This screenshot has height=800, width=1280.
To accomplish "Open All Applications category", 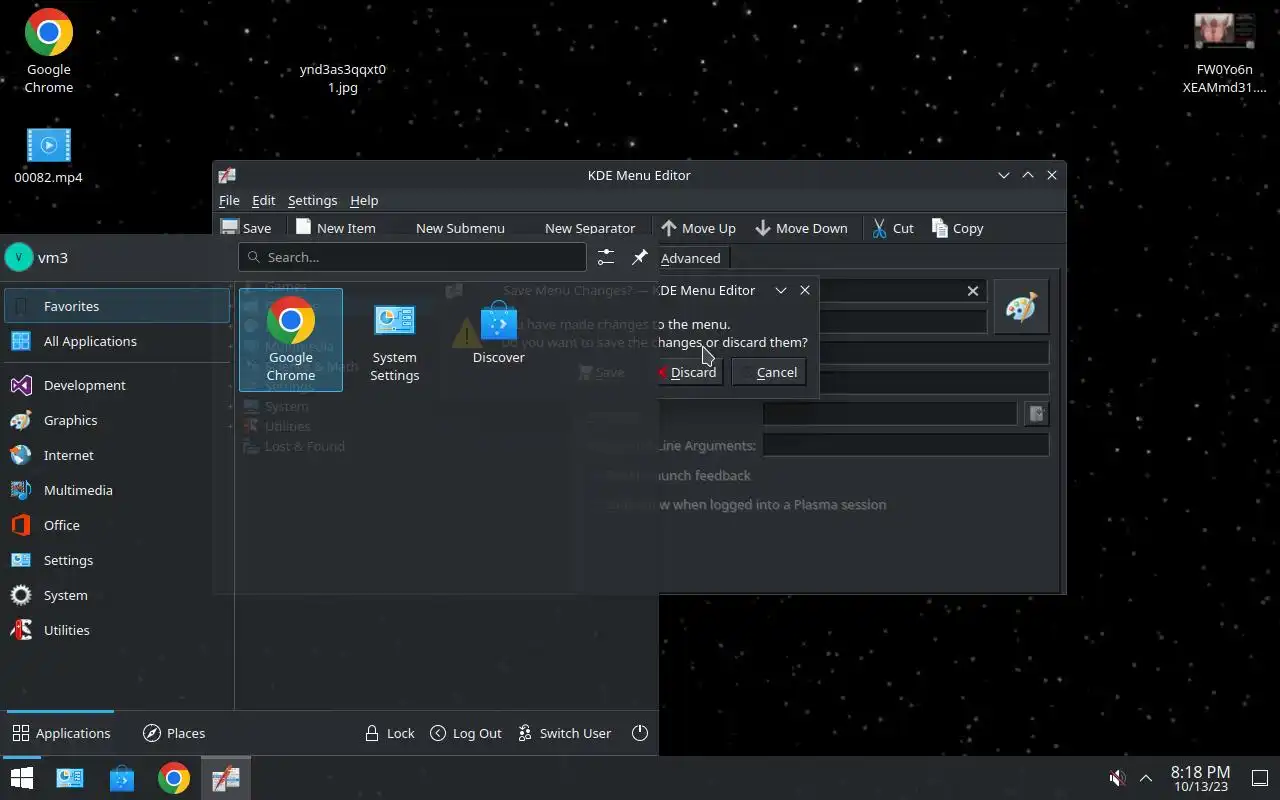I will coord(117,341).
